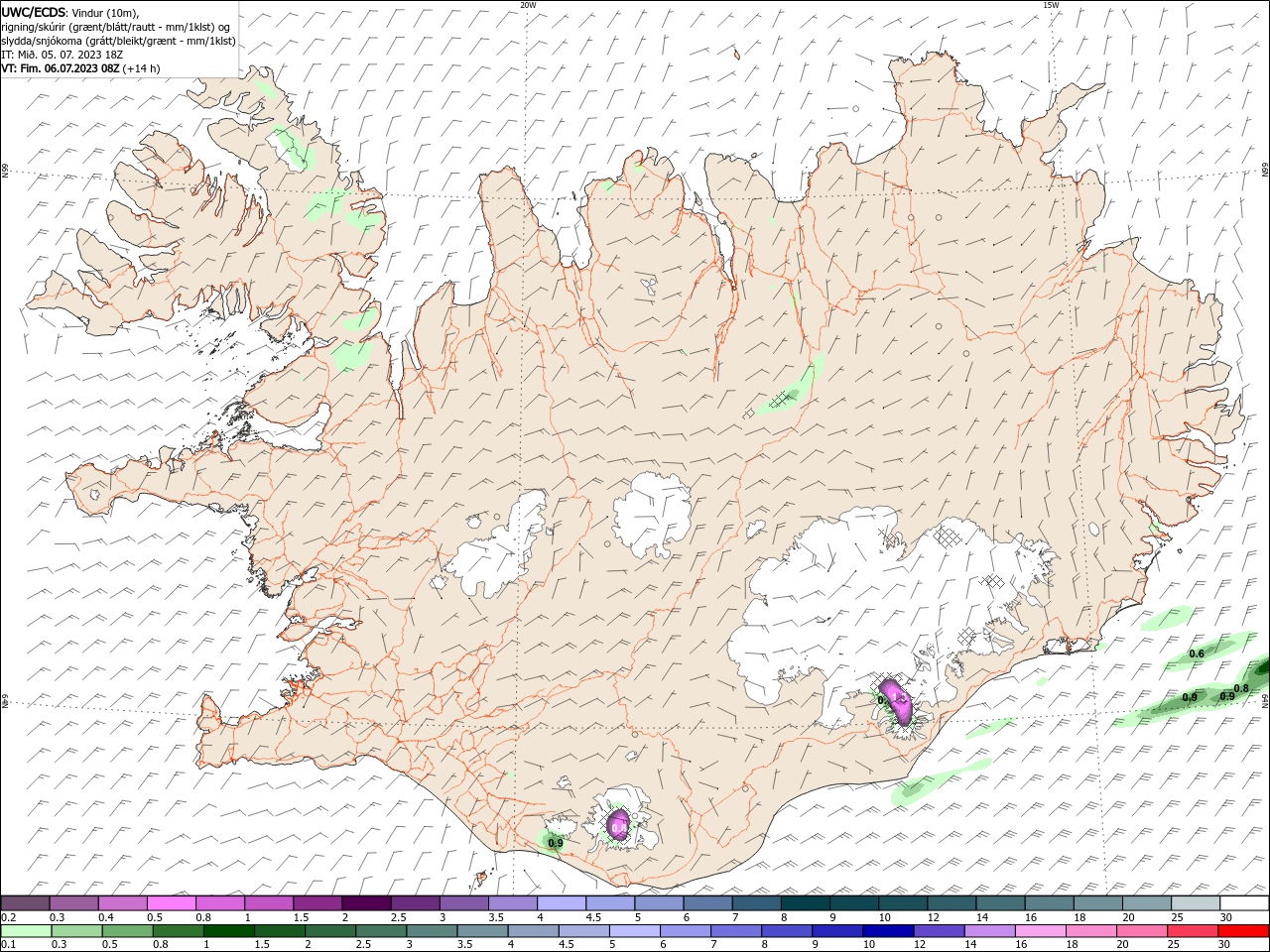Pick the darkest purple swatch after 2 on upper scale
Viewport: 1270px width, 952px height.
(366, 903)
